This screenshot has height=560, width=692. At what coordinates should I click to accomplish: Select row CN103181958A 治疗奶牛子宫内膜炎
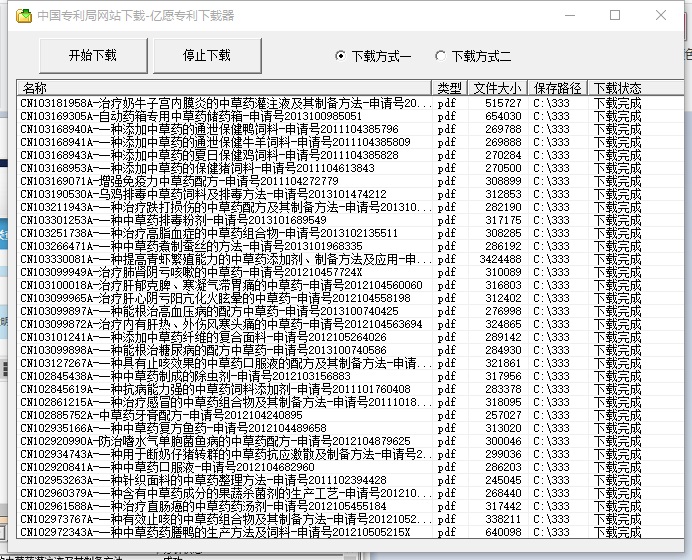coord(350,103)
